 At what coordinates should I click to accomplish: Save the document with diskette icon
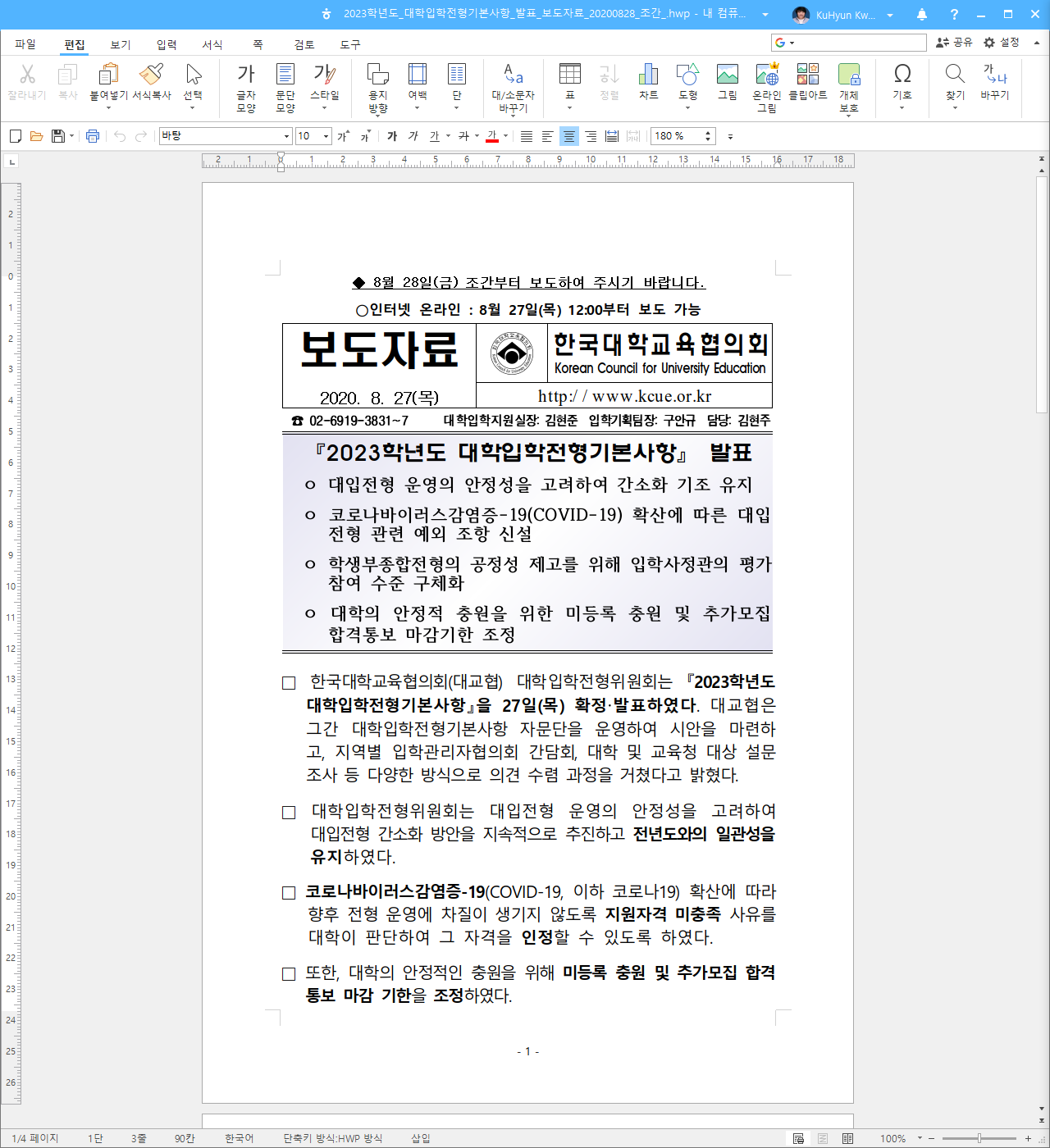click(57, 136)
